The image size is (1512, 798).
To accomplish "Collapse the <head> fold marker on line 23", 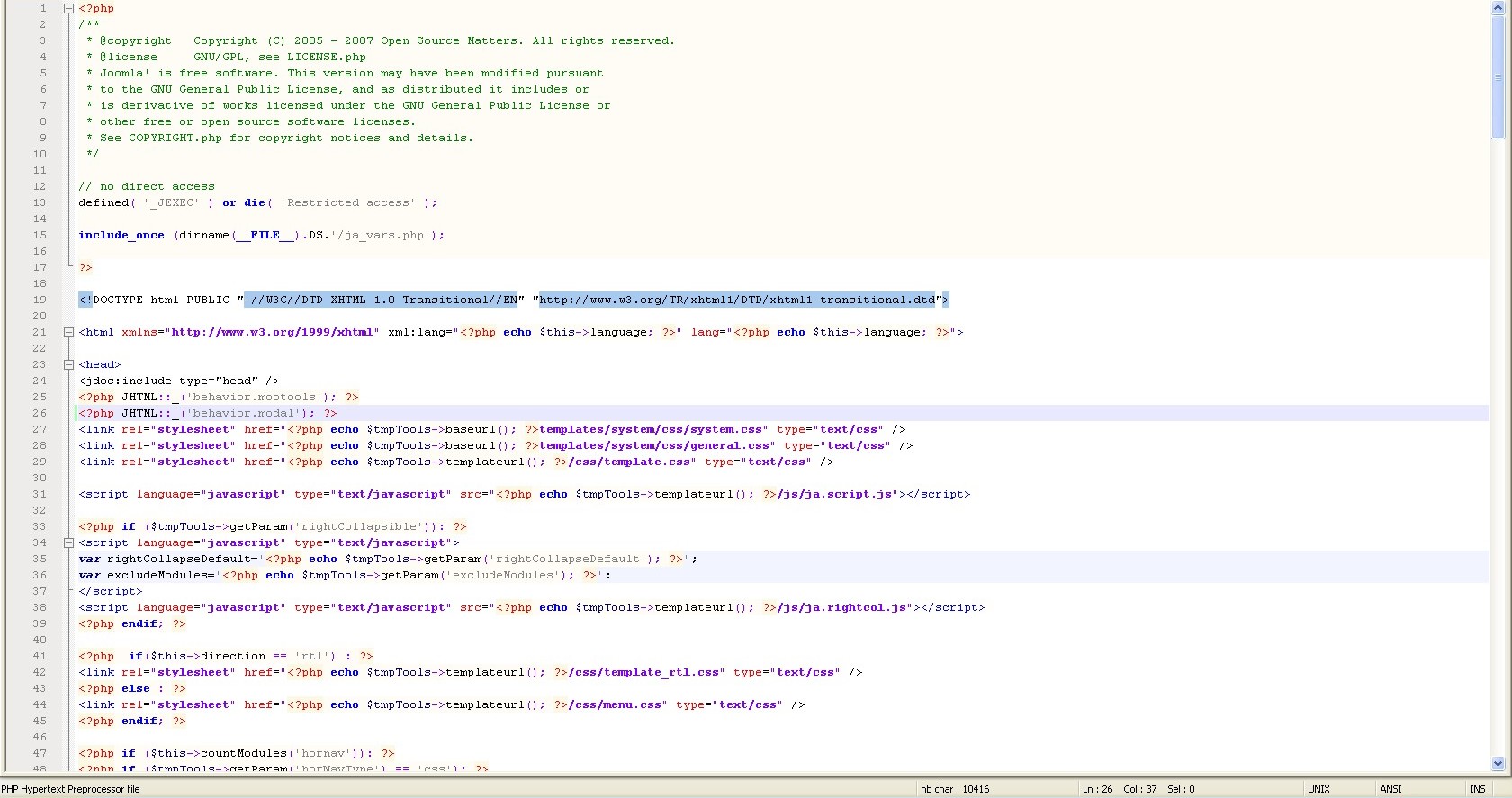I will pyautogui.click(x=68, y=364).
